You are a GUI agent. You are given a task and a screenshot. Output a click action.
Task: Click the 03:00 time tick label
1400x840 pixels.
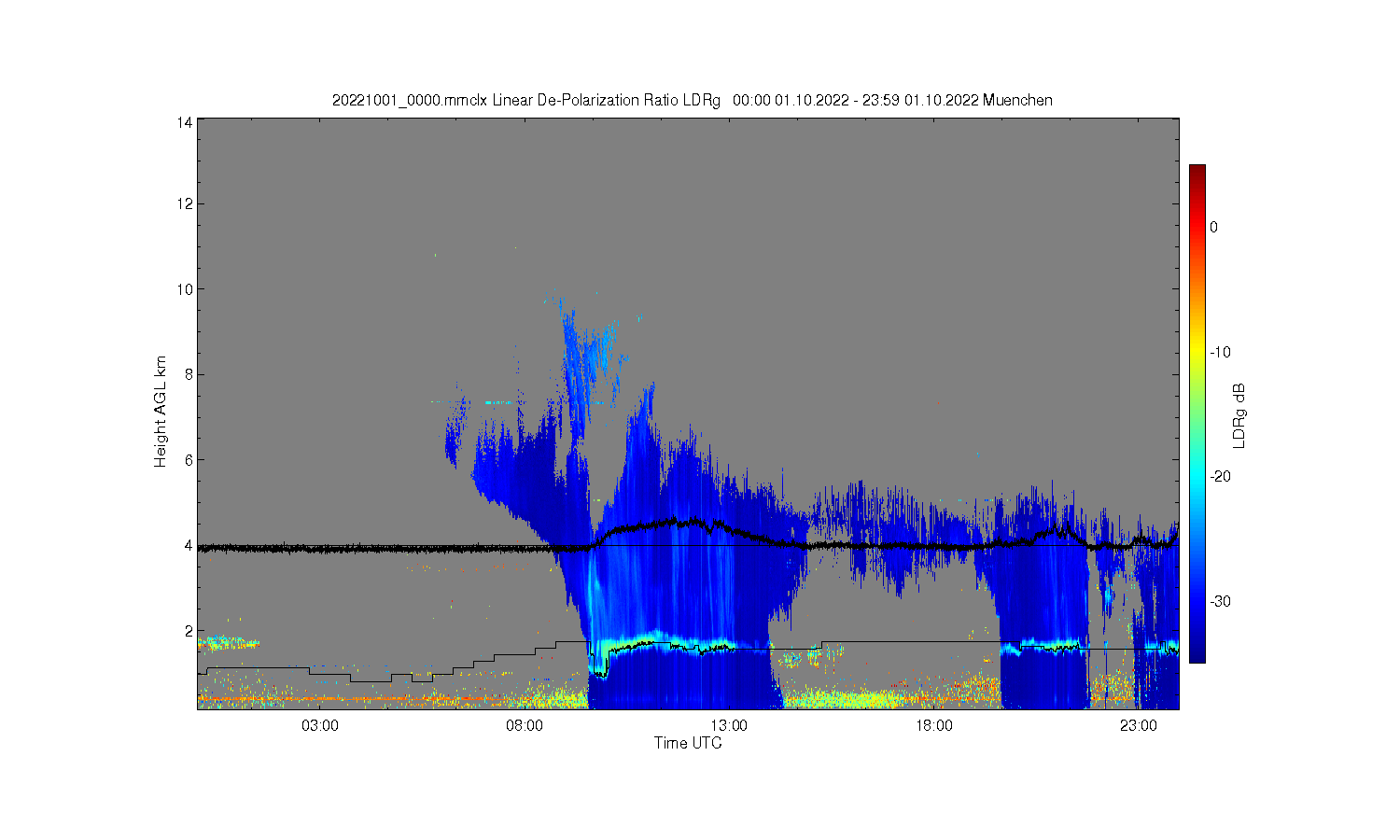tap(320, 726)
